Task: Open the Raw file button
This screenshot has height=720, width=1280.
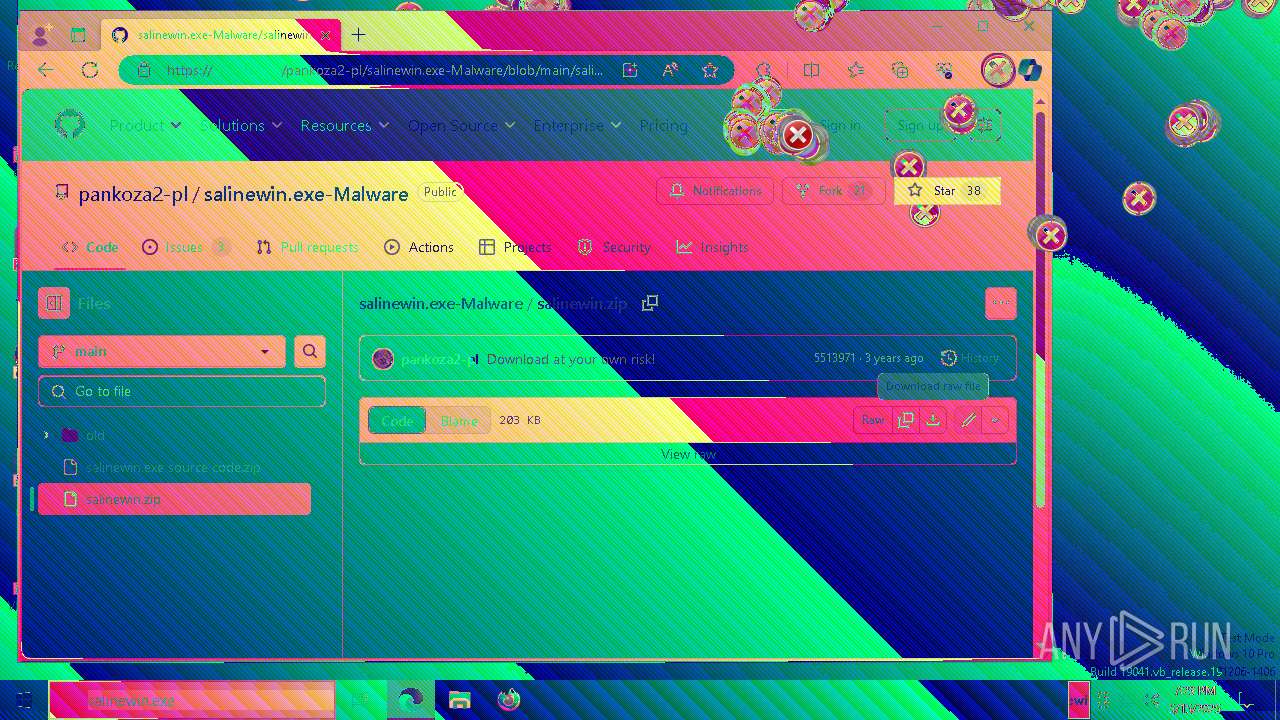Action: (873, 421)
